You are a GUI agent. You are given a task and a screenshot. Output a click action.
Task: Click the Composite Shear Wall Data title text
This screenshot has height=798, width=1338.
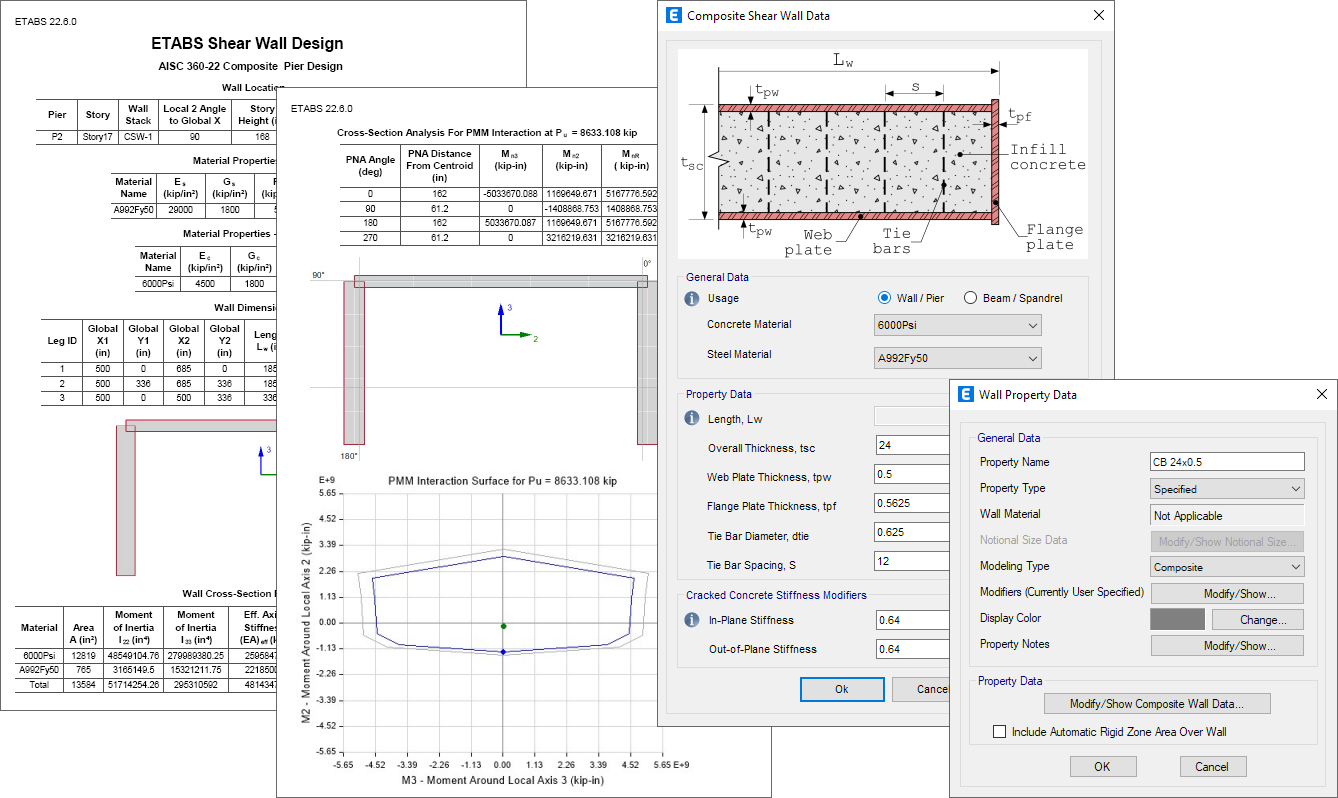pyautogui.click(x=758, y=15)
